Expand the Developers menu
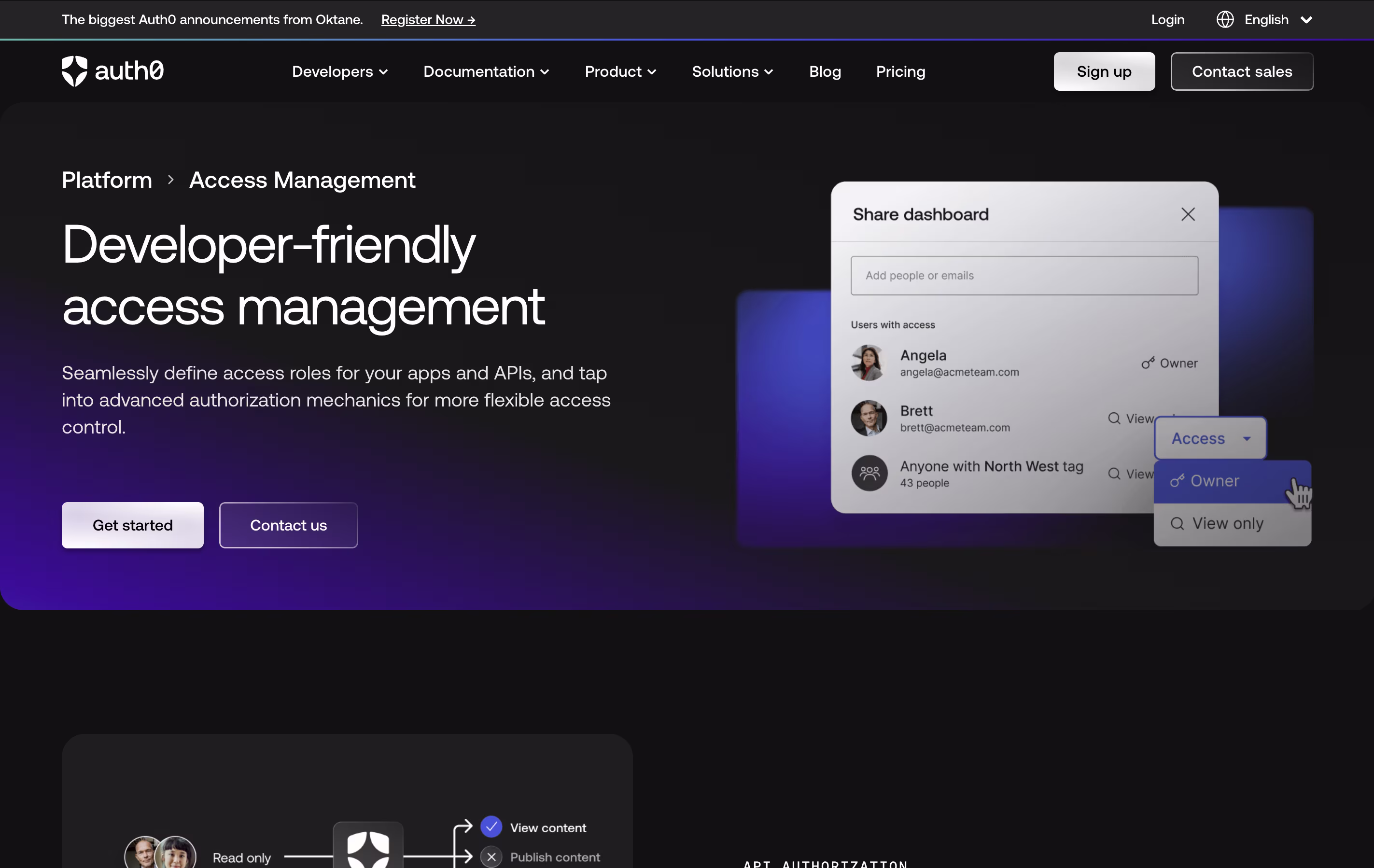The width and height of the screenshot is (1374, 868). click(340, 71)
